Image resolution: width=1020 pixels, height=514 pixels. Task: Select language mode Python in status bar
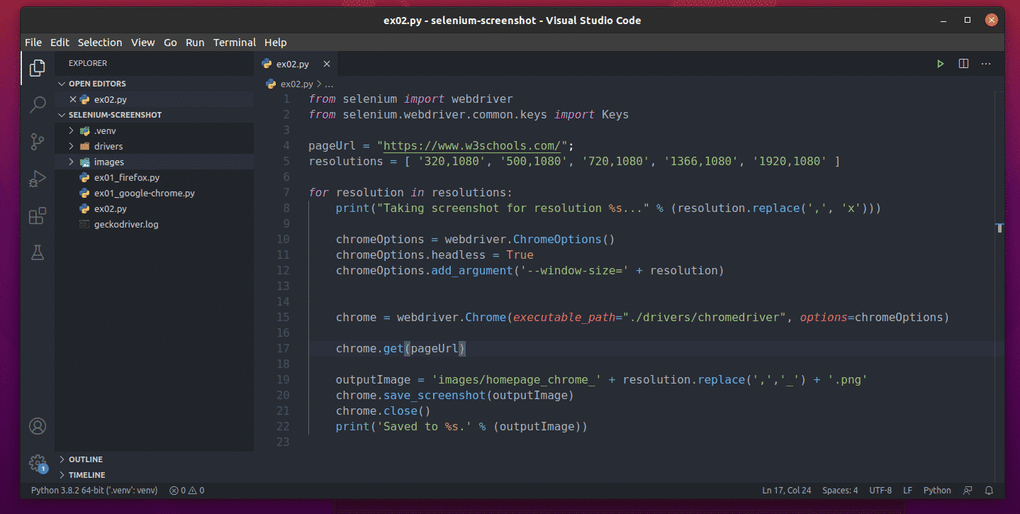pyautogui.click(x=937, y=491)
